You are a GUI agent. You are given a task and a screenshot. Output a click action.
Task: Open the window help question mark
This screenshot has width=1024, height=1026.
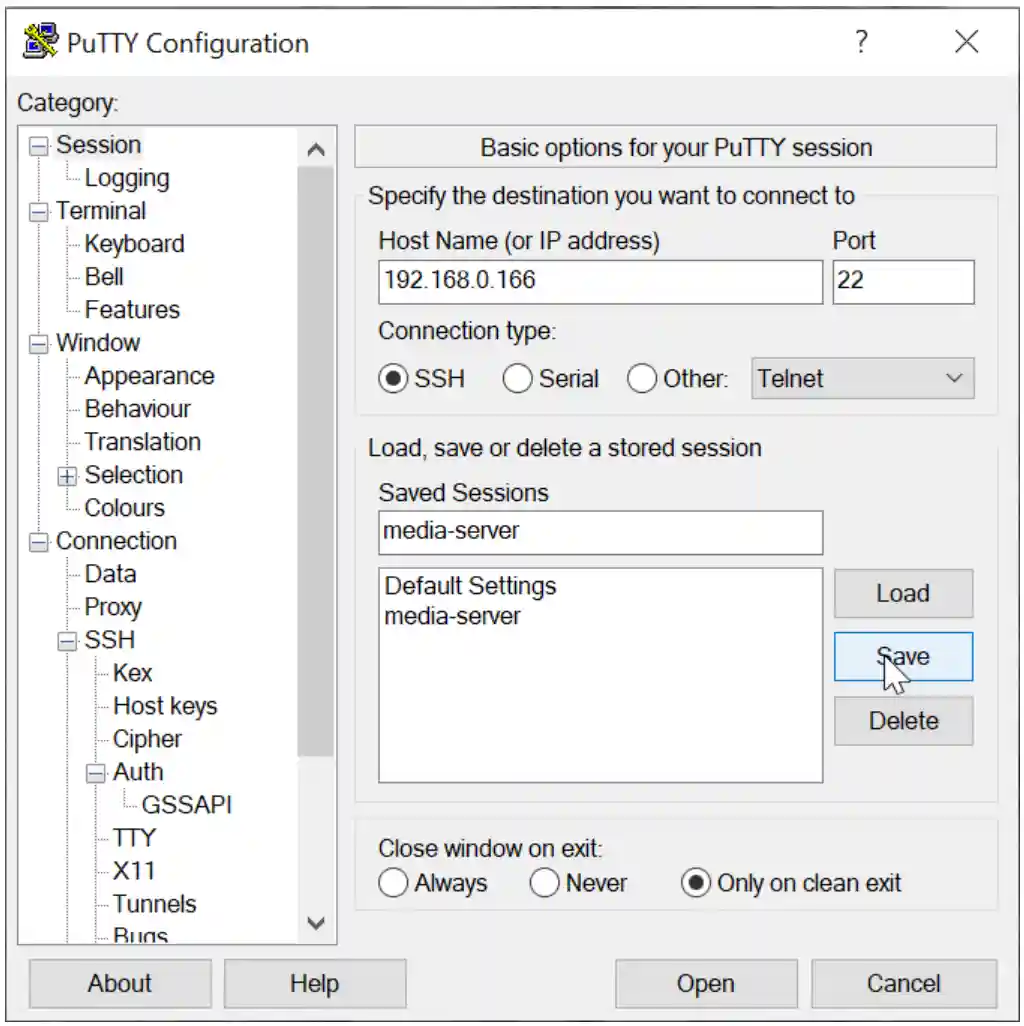coord(862,41)
